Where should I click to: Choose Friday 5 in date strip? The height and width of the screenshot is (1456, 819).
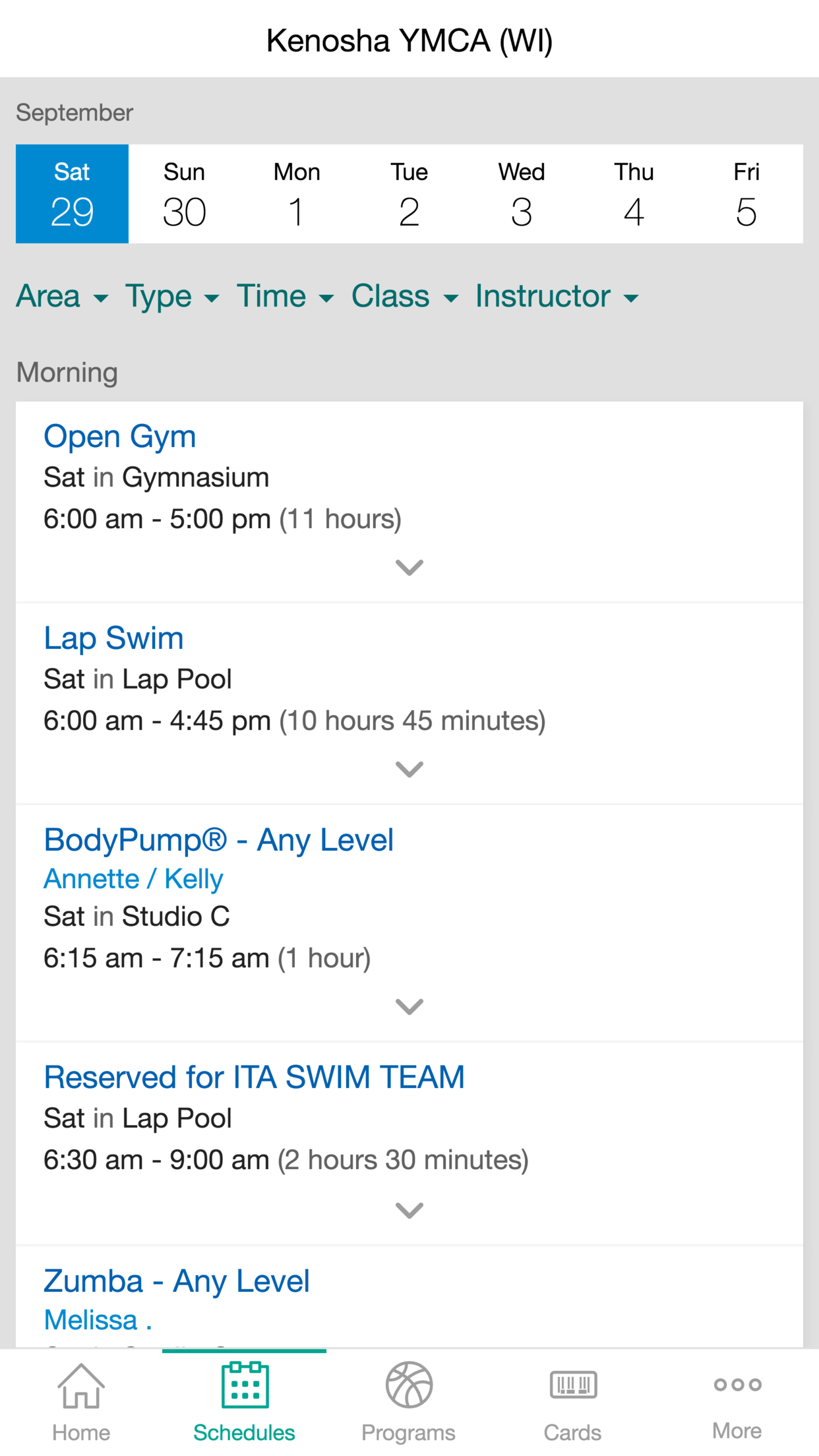pyautogui.click(x=746, y=194)
